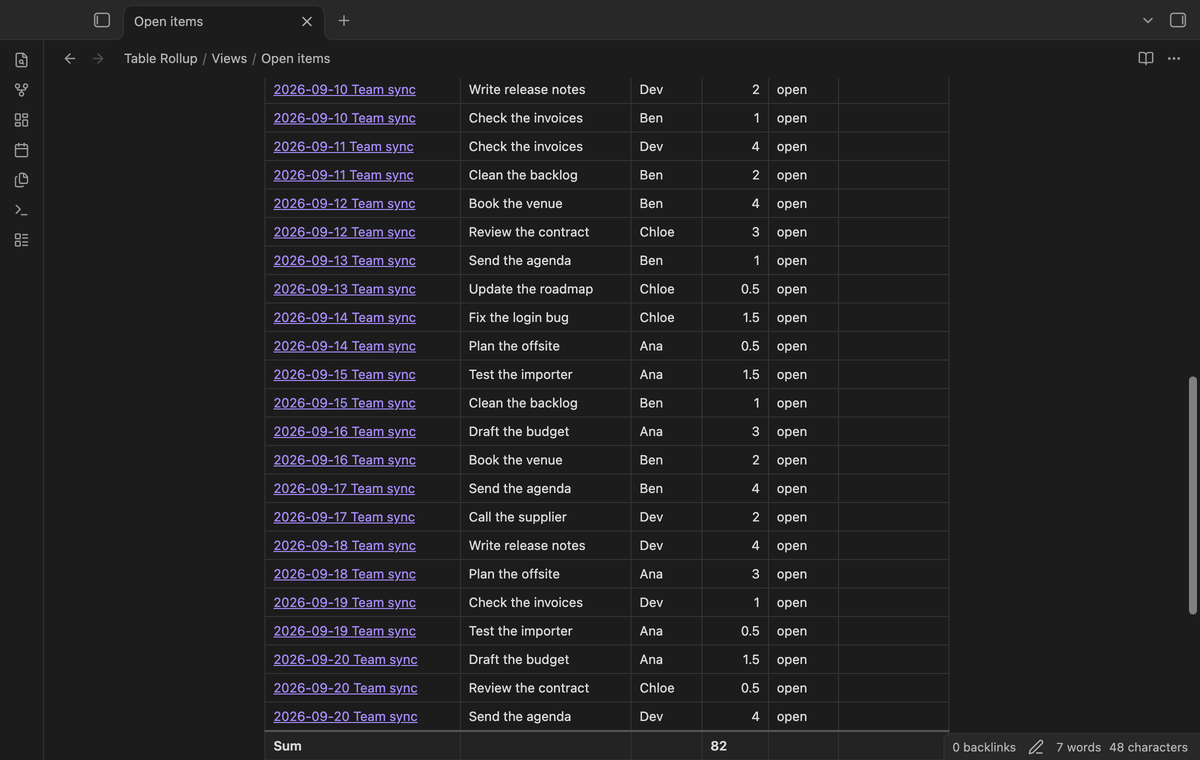The image size is (1200, 760).
Task: Open 2026-09-10 Team sync link, Write release notes row
Action: pos(345,89)
